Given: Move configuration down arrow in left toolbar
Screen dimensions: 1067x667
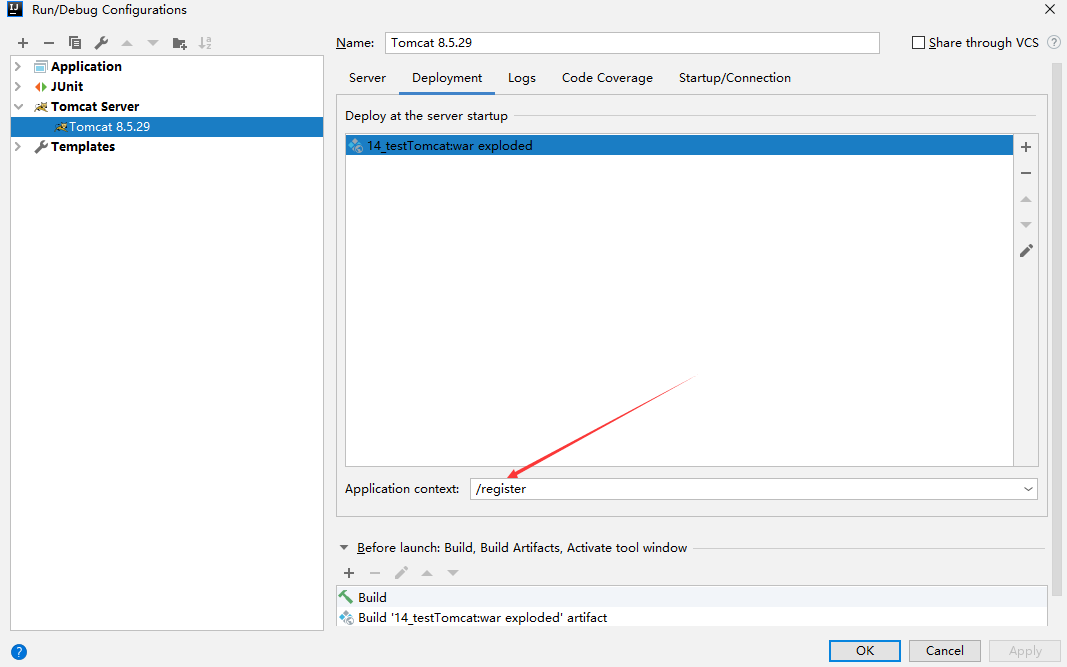Looking at the screenshot, I should [x=153, y=43].
